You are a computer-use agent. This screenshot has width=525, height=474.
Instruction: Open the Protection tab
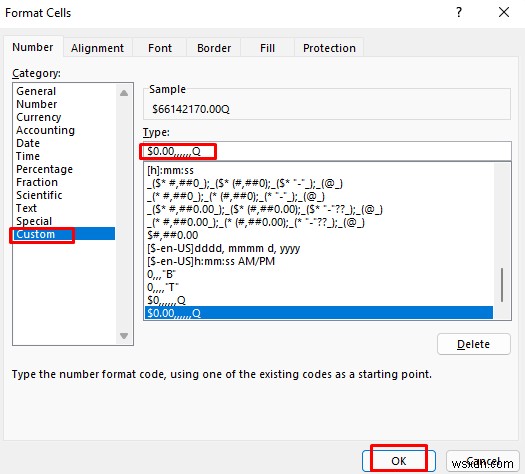[x=329, y=48]
